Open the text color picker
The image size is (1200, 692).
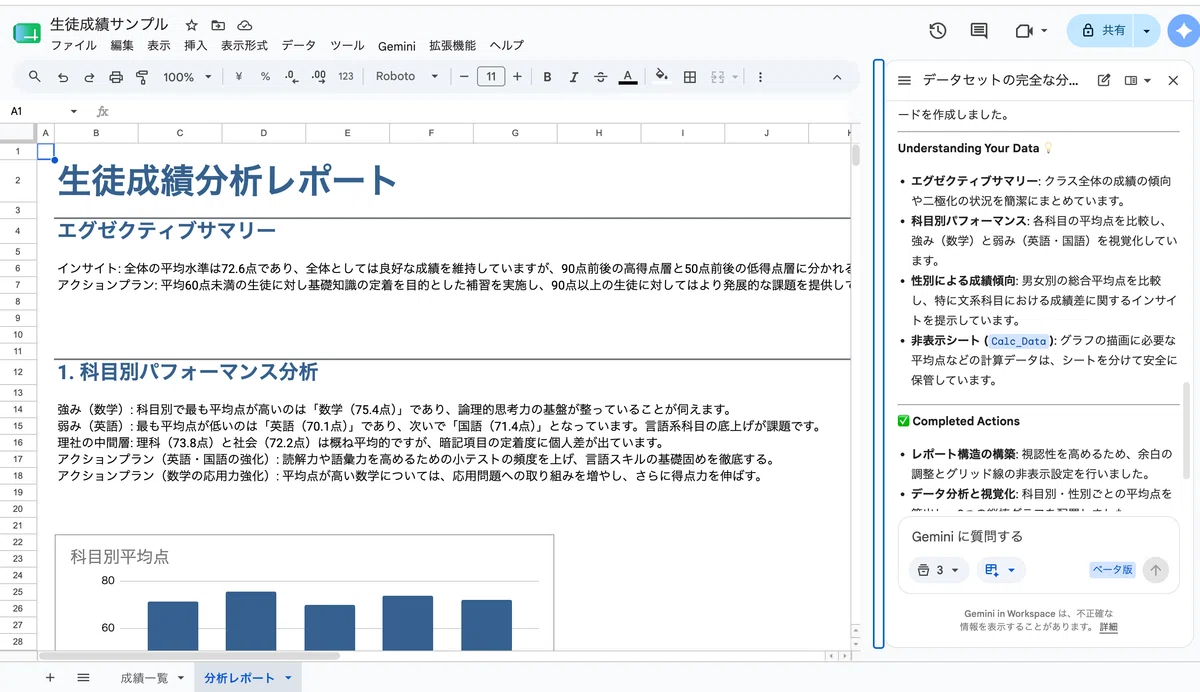(627, 77)
